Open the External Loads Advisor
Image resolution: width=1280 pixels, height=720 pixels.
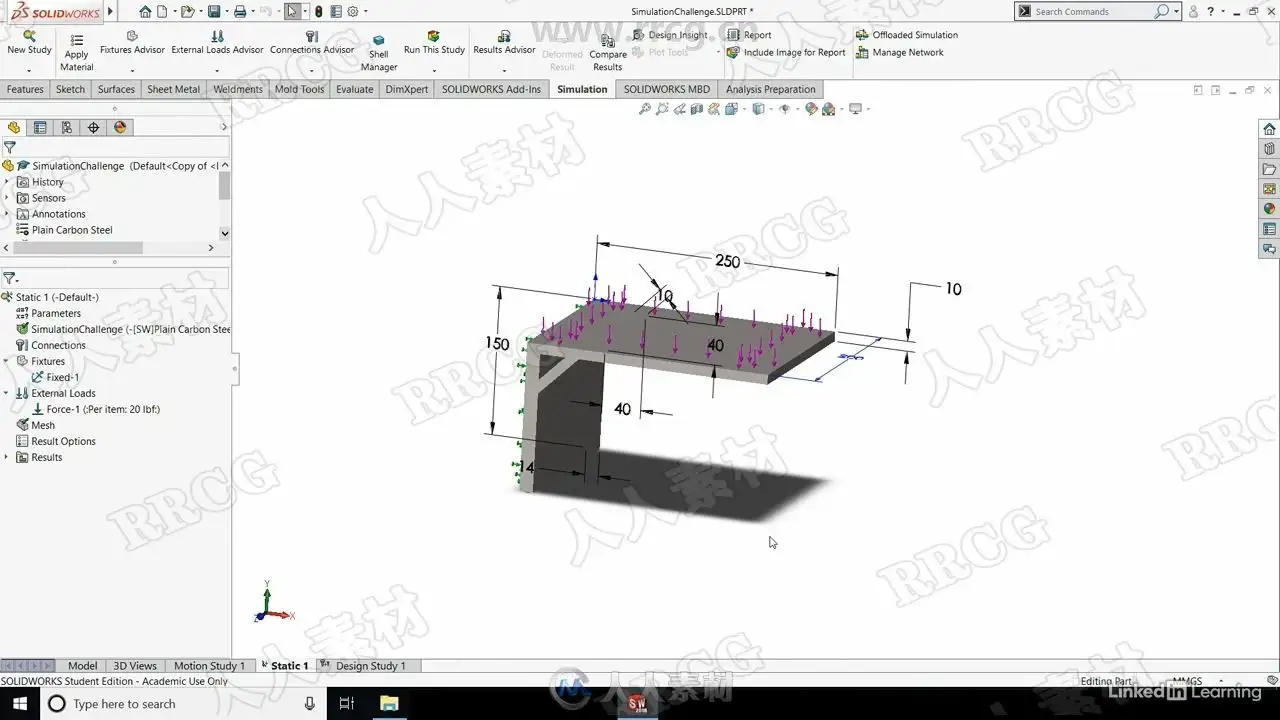[217, 43]
